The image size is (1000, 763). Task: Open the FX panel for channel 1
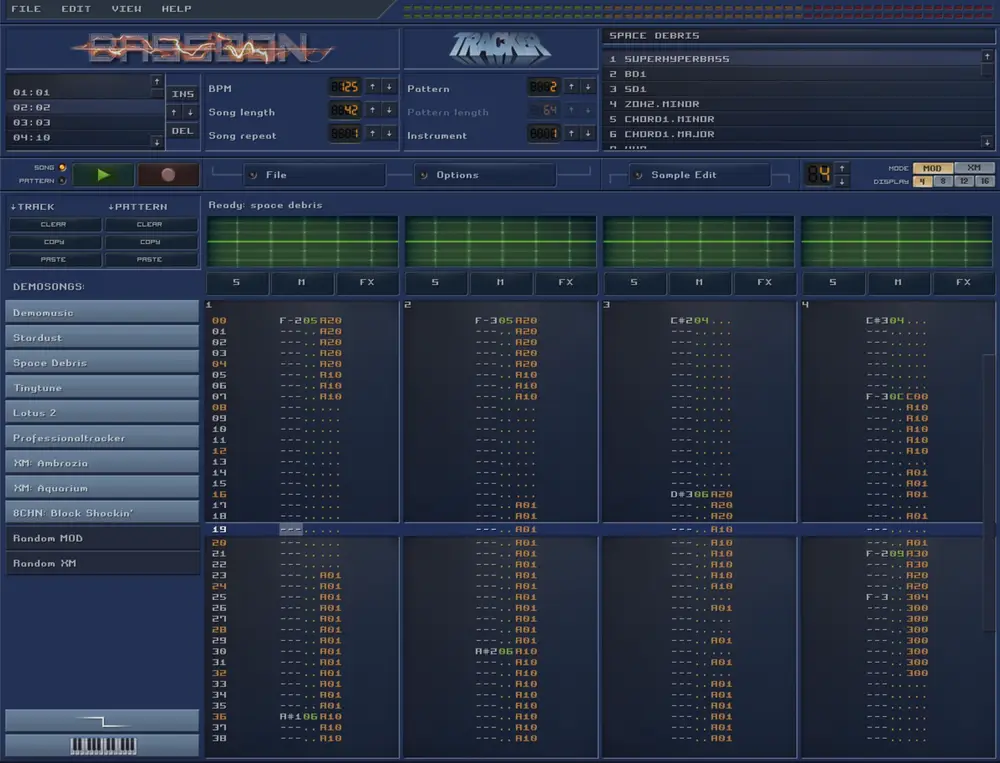pyautogui.click(x=367, y=283)
